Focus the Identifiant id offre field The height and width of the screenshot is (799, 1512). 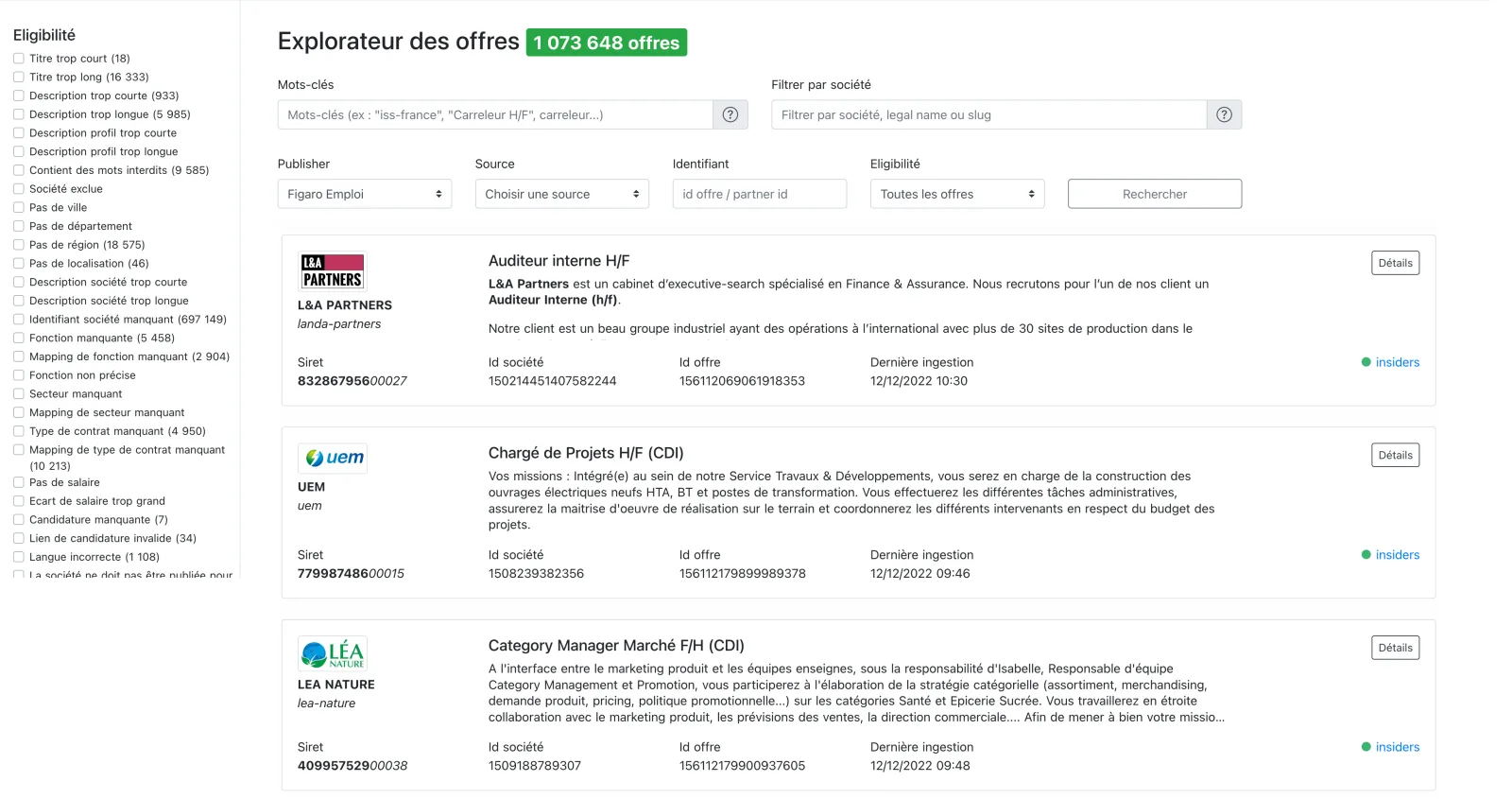pyautogui.click(x=760, y=194)
